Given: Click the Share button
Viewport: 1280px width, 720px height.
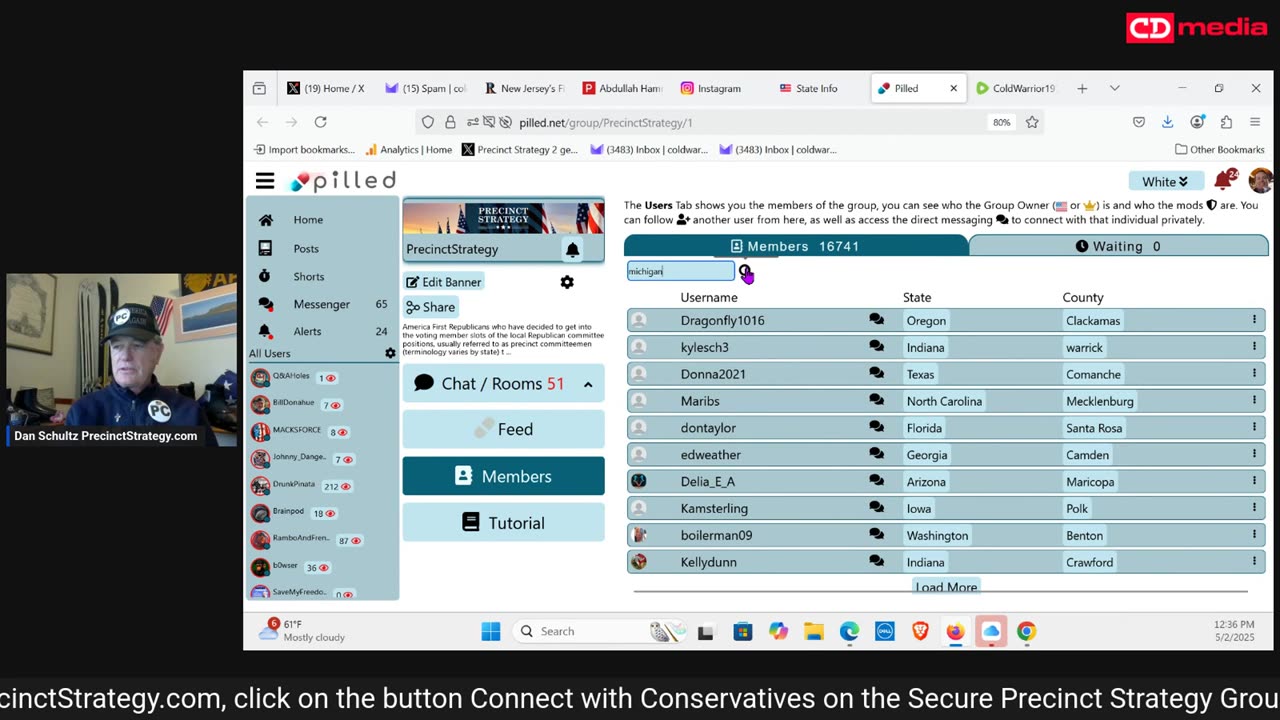Looking at the screenshot, I should click(431, 307).
